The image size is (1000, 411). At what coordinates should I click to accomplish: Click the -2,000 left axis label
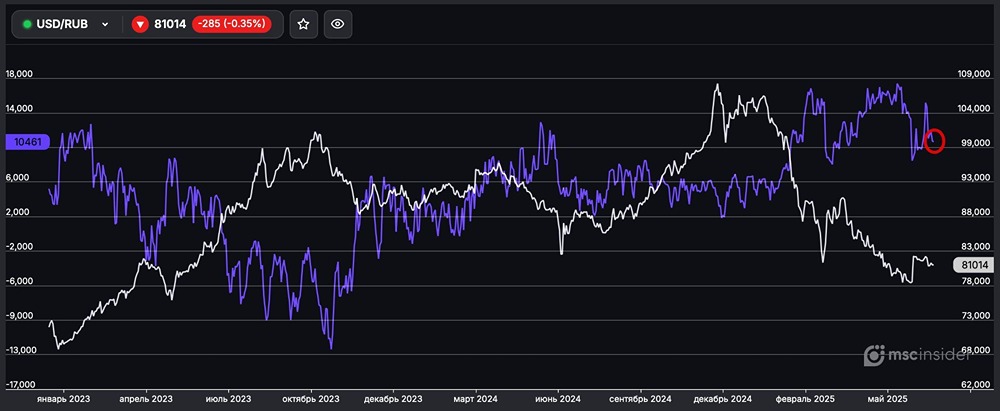[x=18, y=247]
